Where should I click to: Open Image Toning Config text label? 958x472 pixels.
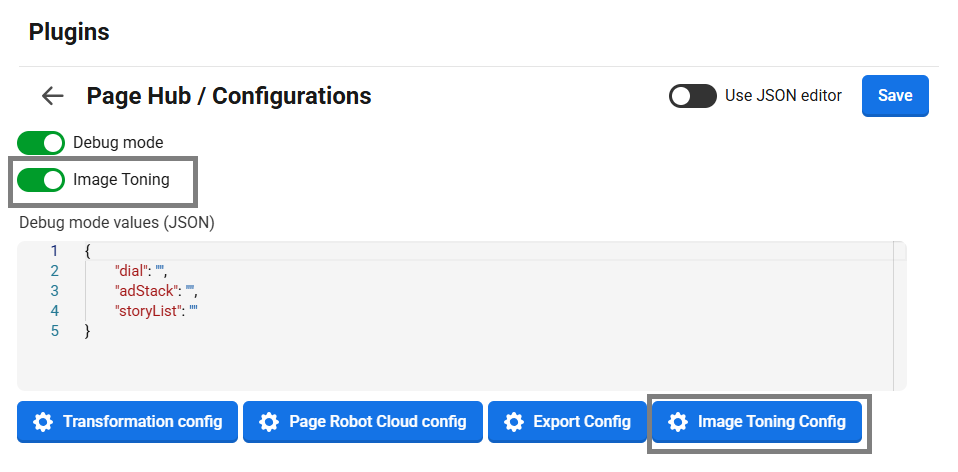pos(771,422)
